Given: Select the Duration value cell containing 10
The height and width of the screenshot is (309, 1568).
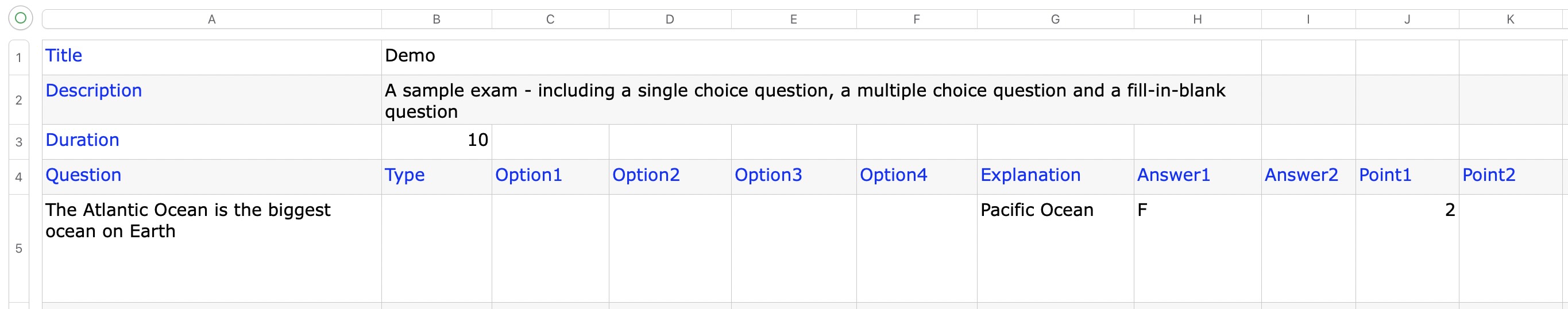Looking at the screenshot, I should [437, 141].
